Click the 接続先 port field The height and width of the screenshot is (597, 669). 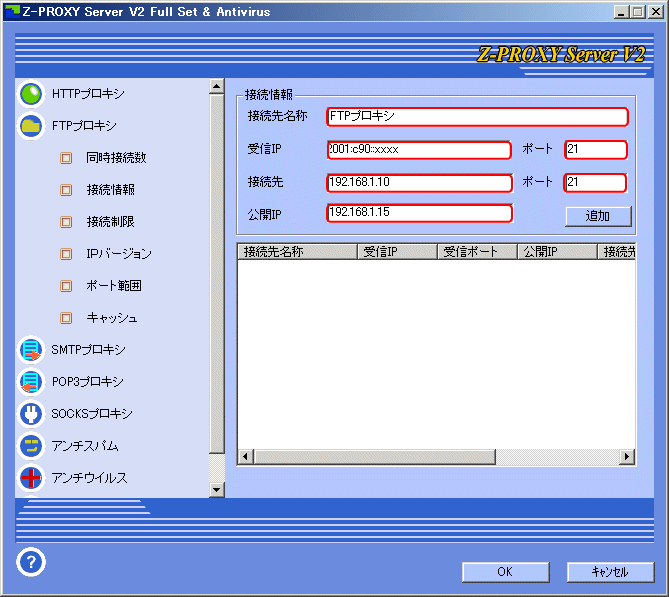[x=595, y=183]
